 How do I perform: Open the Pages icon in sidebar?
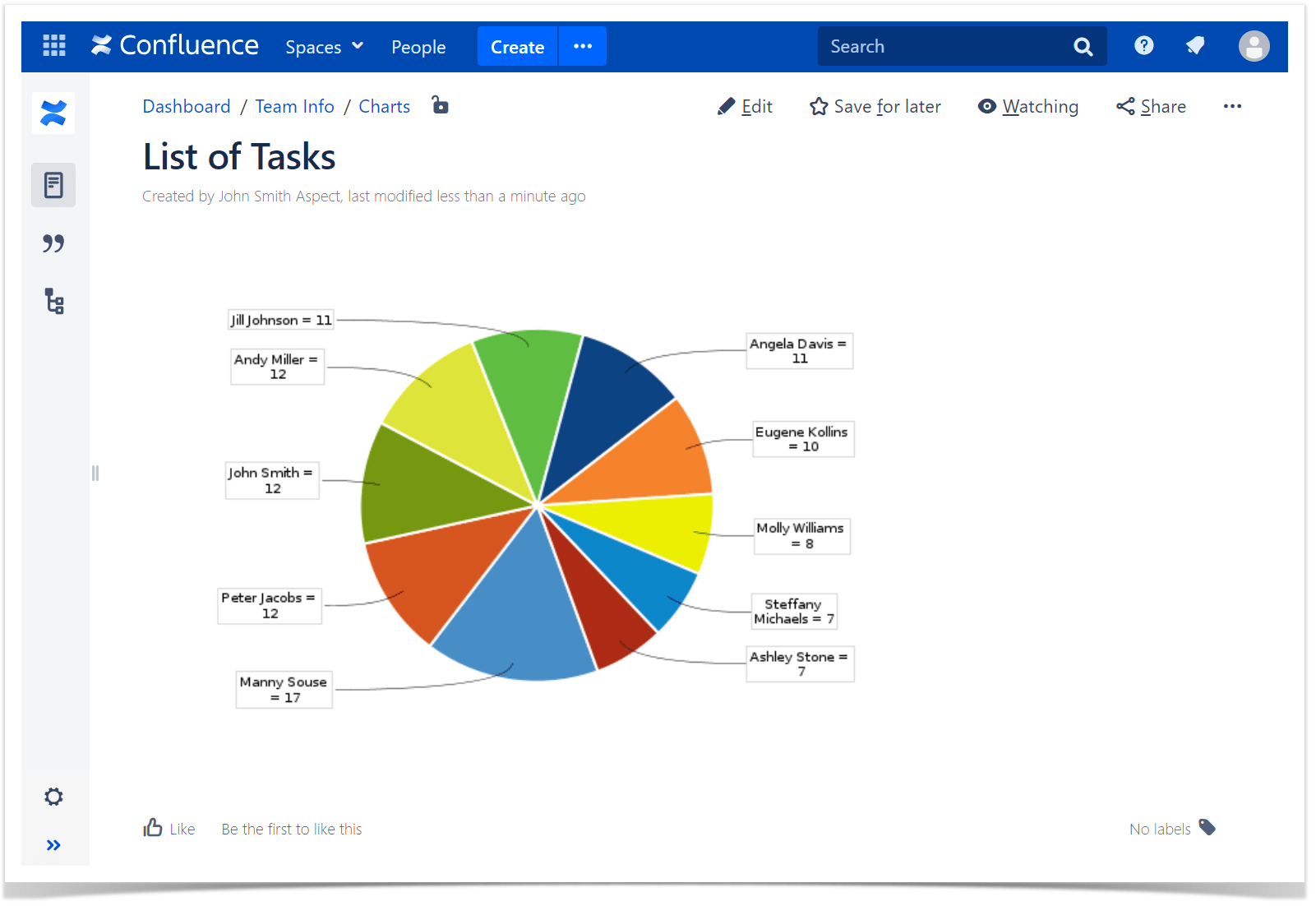tap(53, 185)
